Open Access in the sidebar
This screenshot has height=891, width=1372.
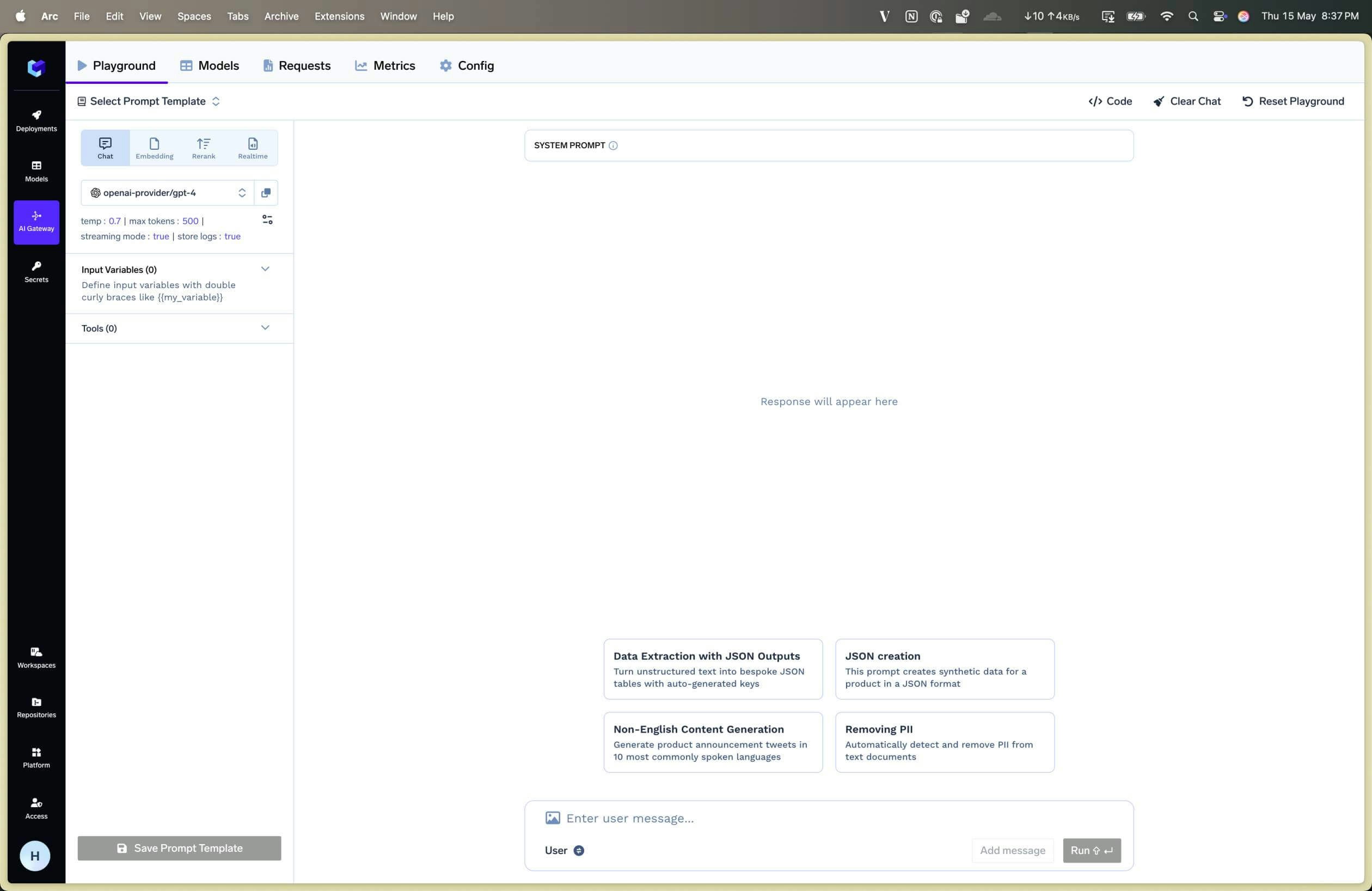click(x=36, y=808)
